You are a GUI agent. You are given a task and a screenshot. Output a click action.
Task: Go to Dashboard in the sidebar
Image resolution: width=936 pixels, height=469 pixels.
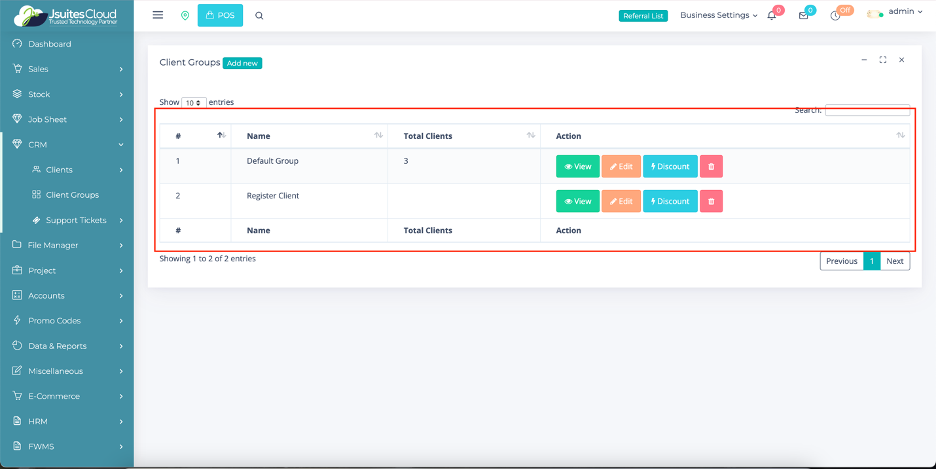point(49,44)
